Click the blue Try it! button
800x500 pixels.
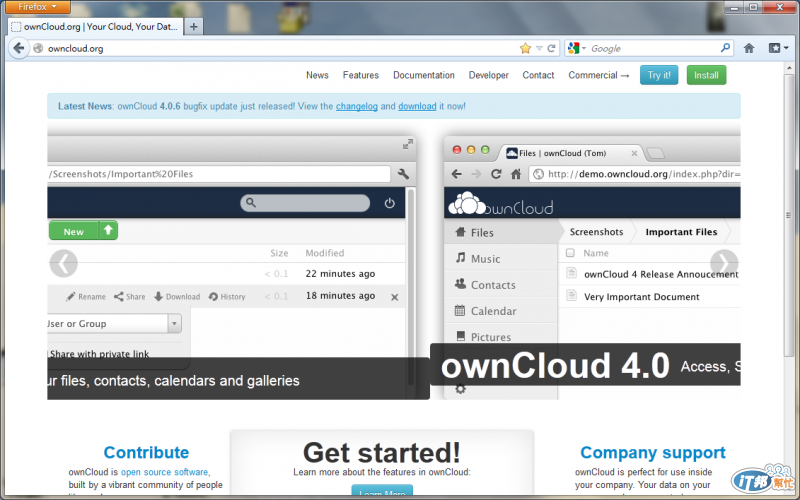659,75
